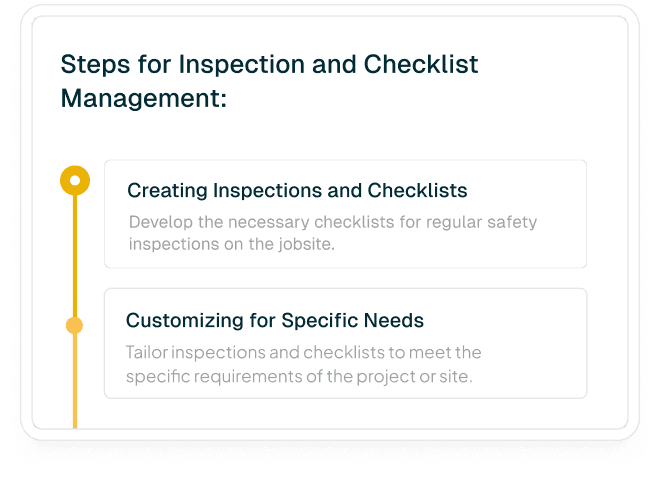This screenshot has height=478, width=660.
Task: Click the word "Creating" in the first card
Action: 165,190
